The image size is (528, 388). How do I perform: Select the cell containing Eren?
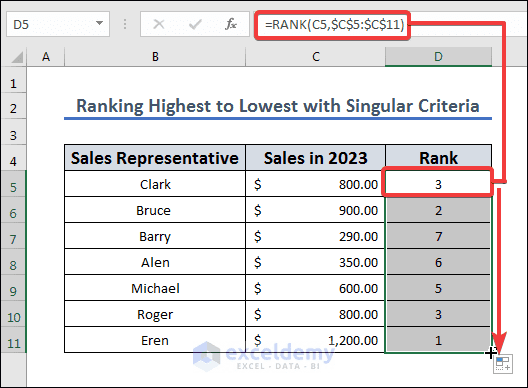[x=155, y=340]
